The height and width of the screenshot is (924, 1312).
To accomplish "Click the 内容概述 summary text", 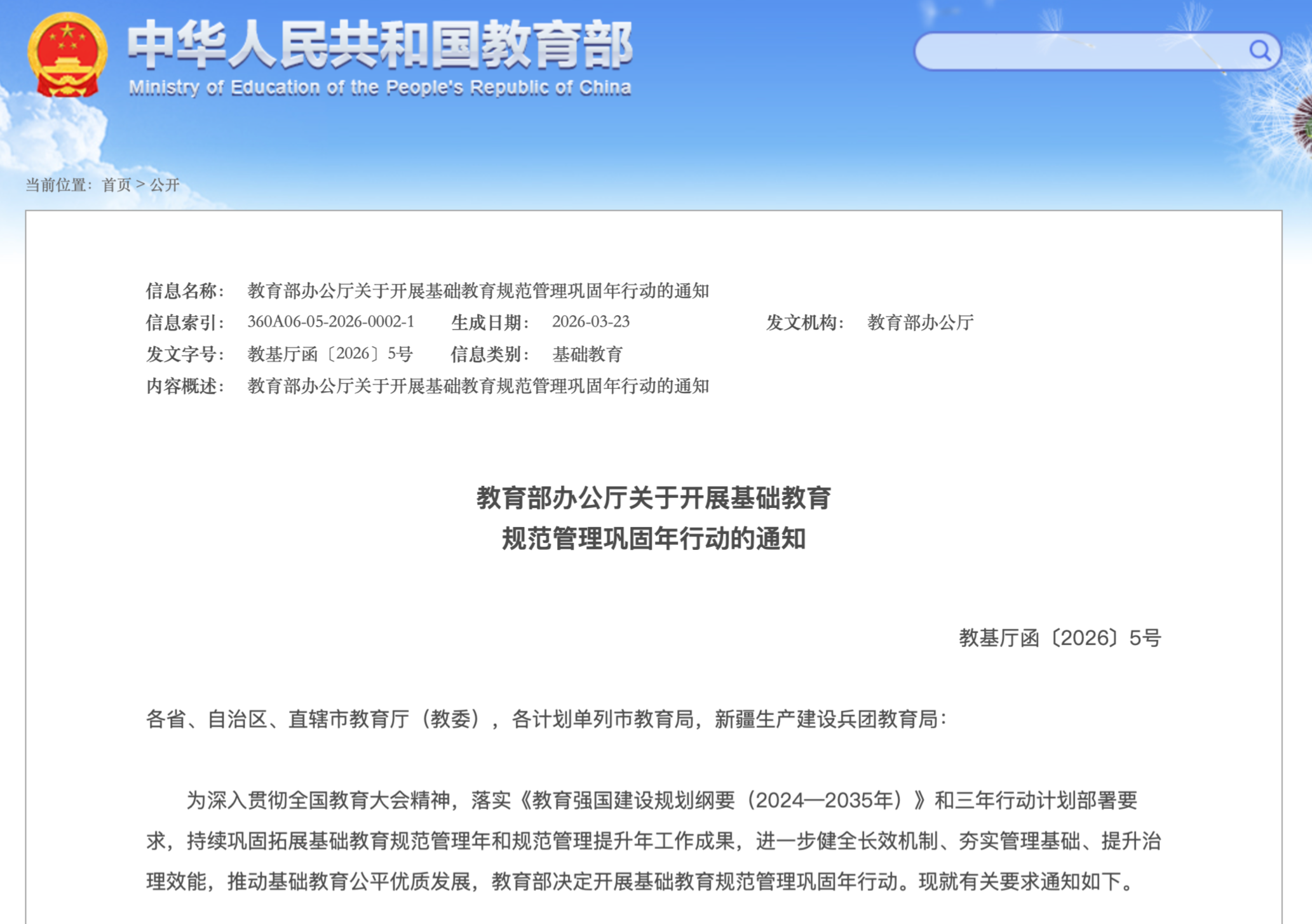I will 478,386.
